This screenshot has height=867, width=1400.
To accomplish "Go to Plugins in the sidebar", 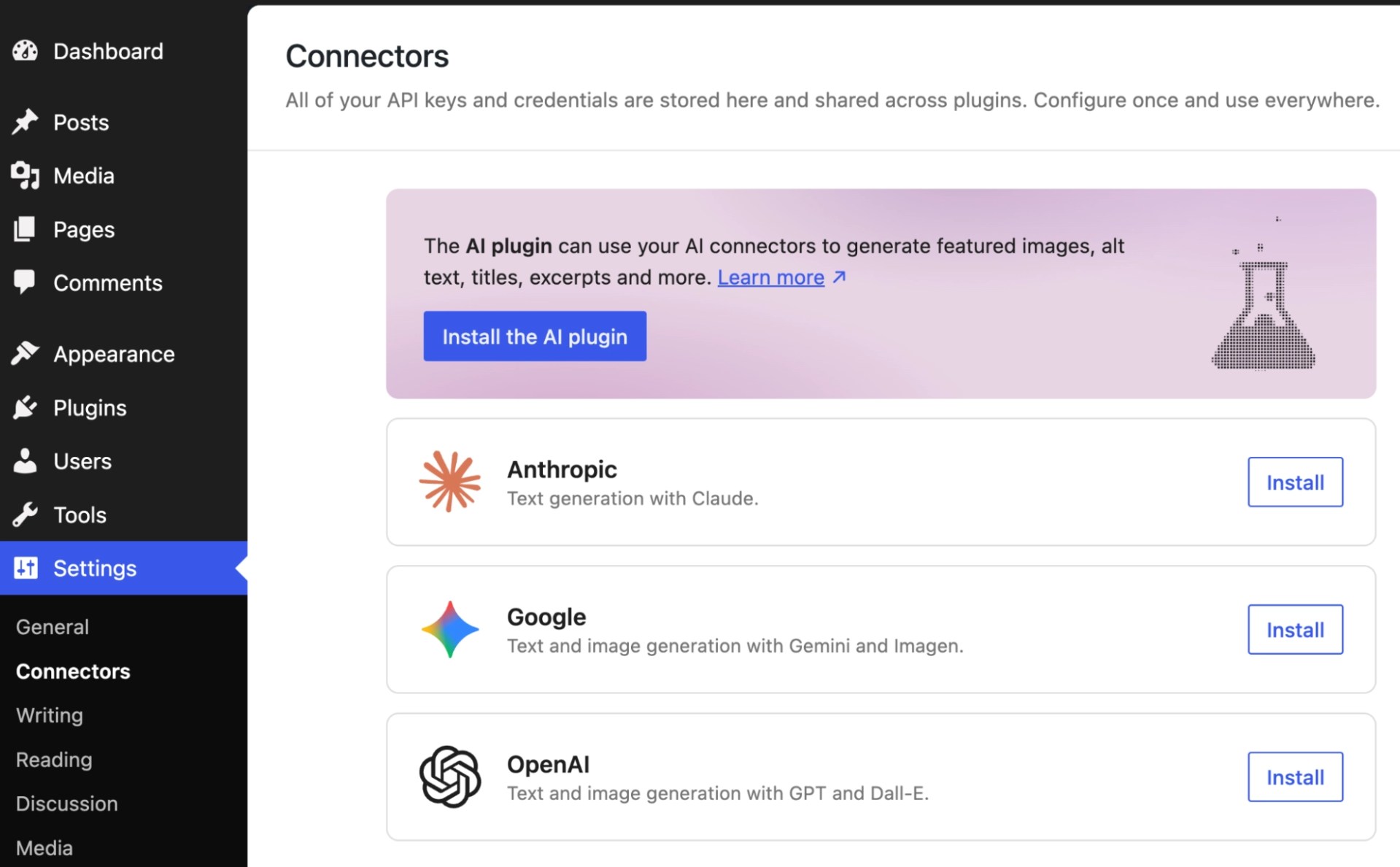I will pos(90,407).
